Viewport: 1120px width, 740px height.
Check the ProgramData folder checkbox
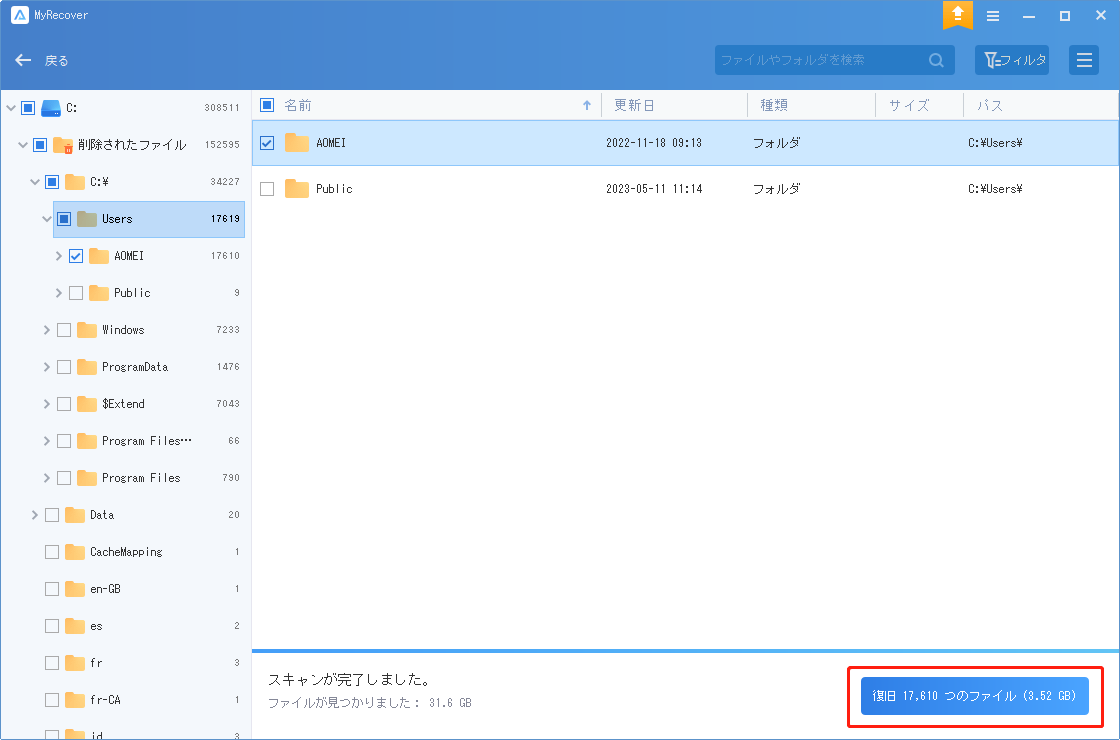pyautogui.click(x=64, y=367)
